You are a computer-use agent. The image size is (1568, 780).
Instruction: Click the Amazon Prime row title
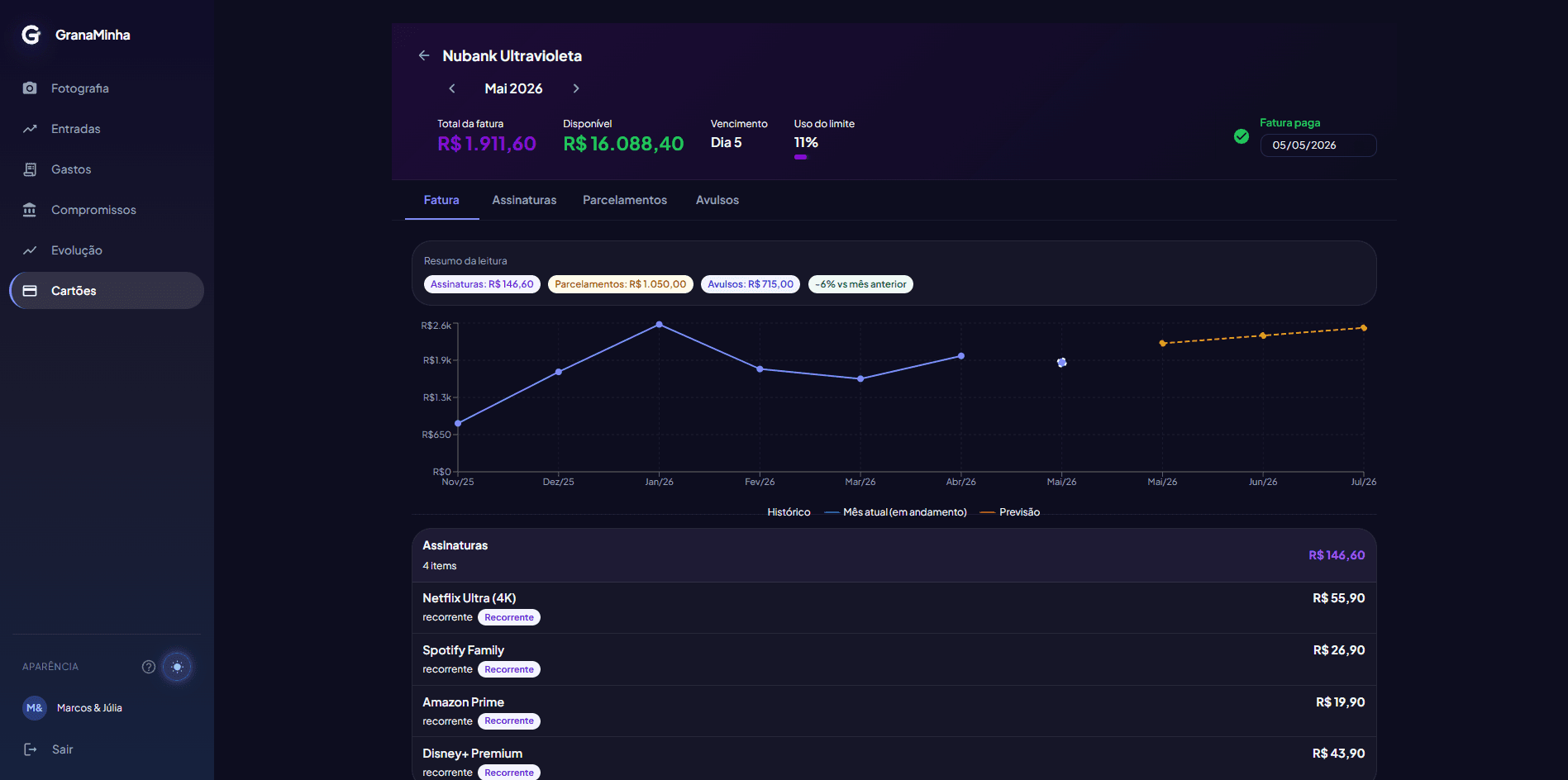[463, 702]
